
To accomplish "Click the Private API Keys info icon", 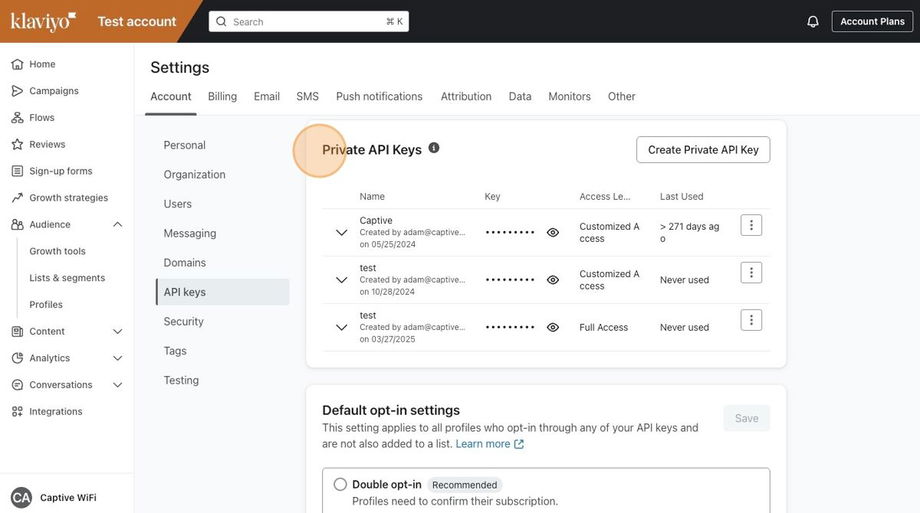I will point(434,148).
